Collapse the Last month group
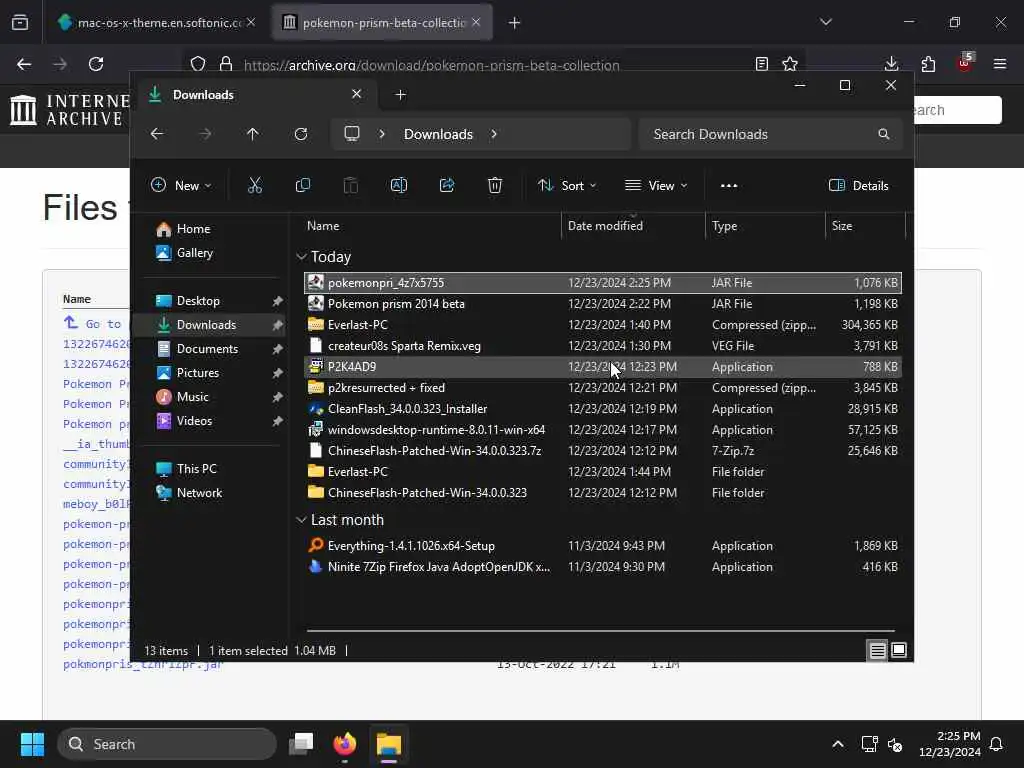Viewport: 1024px width, 768px height. pos(301,520)
